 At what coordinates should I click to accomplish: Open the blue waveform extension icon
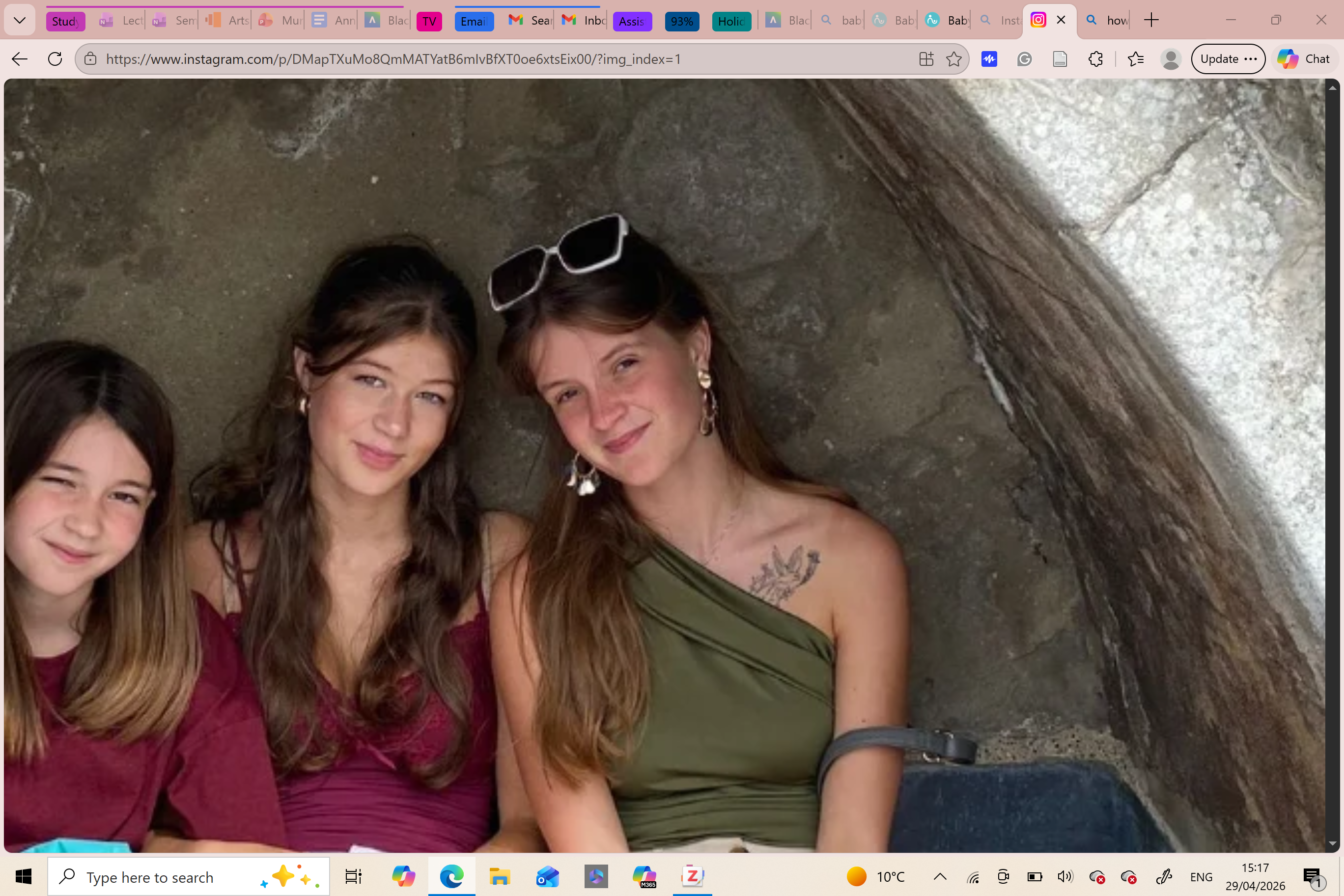(x=989, y=59)
